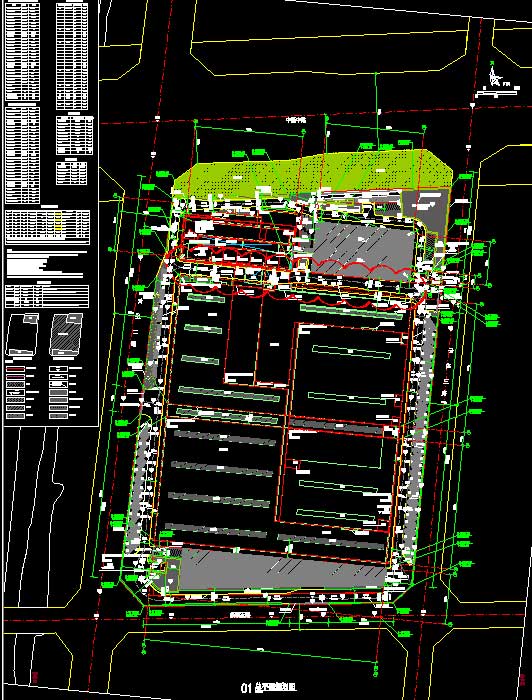Screen dimensions: 532x700
Task: Click the white notes text block
Action: (46, 264)
